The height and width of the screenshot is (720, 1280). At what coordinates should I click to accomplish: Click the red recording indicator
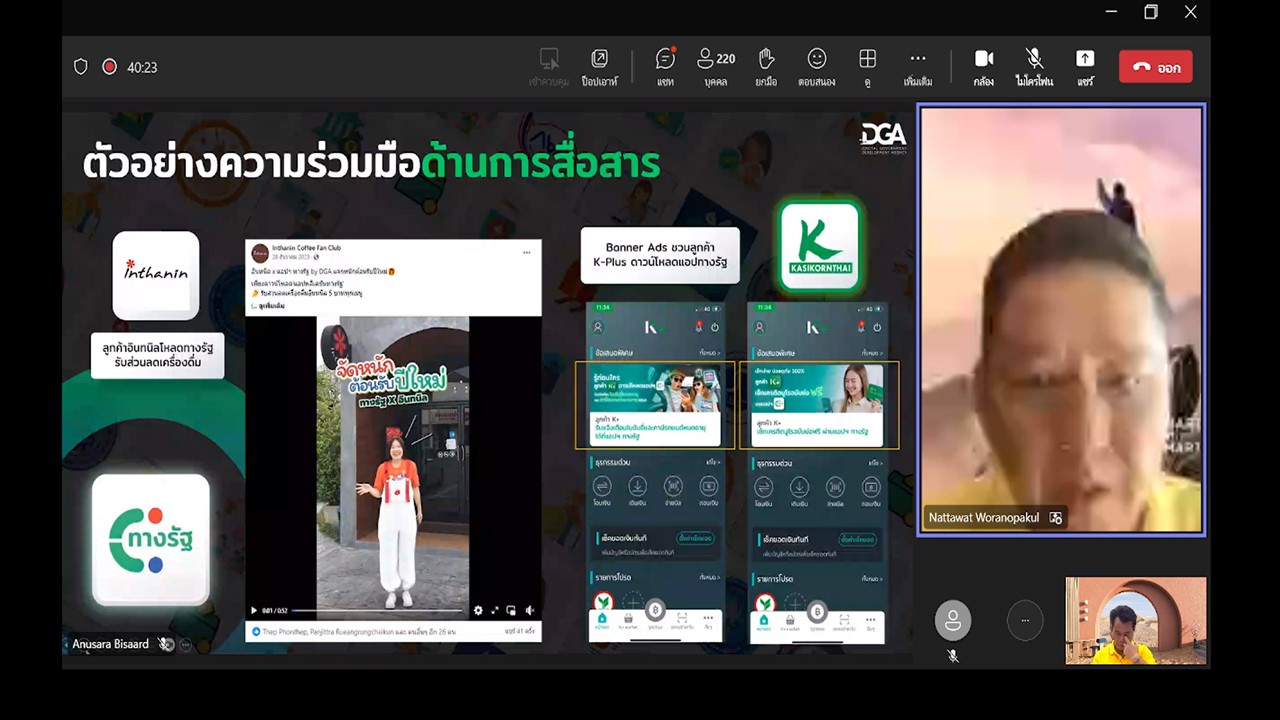point(109,67)
